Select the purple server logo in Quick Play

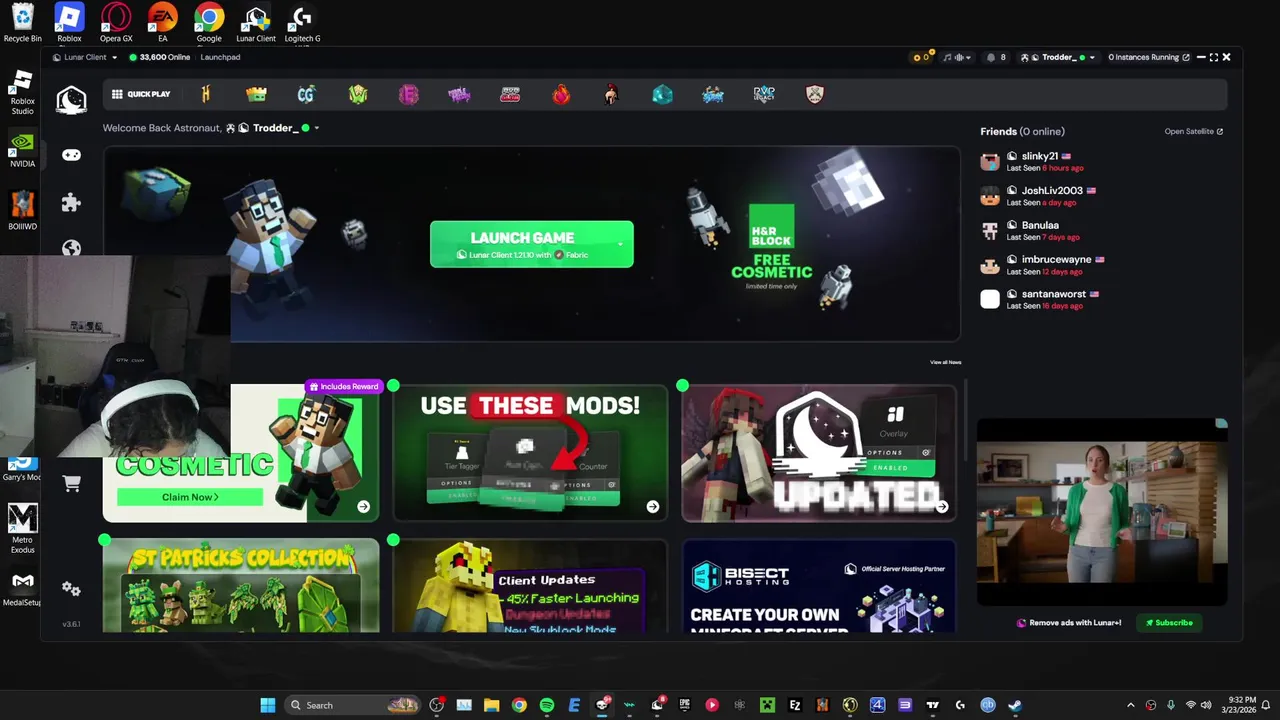[459, 94]
